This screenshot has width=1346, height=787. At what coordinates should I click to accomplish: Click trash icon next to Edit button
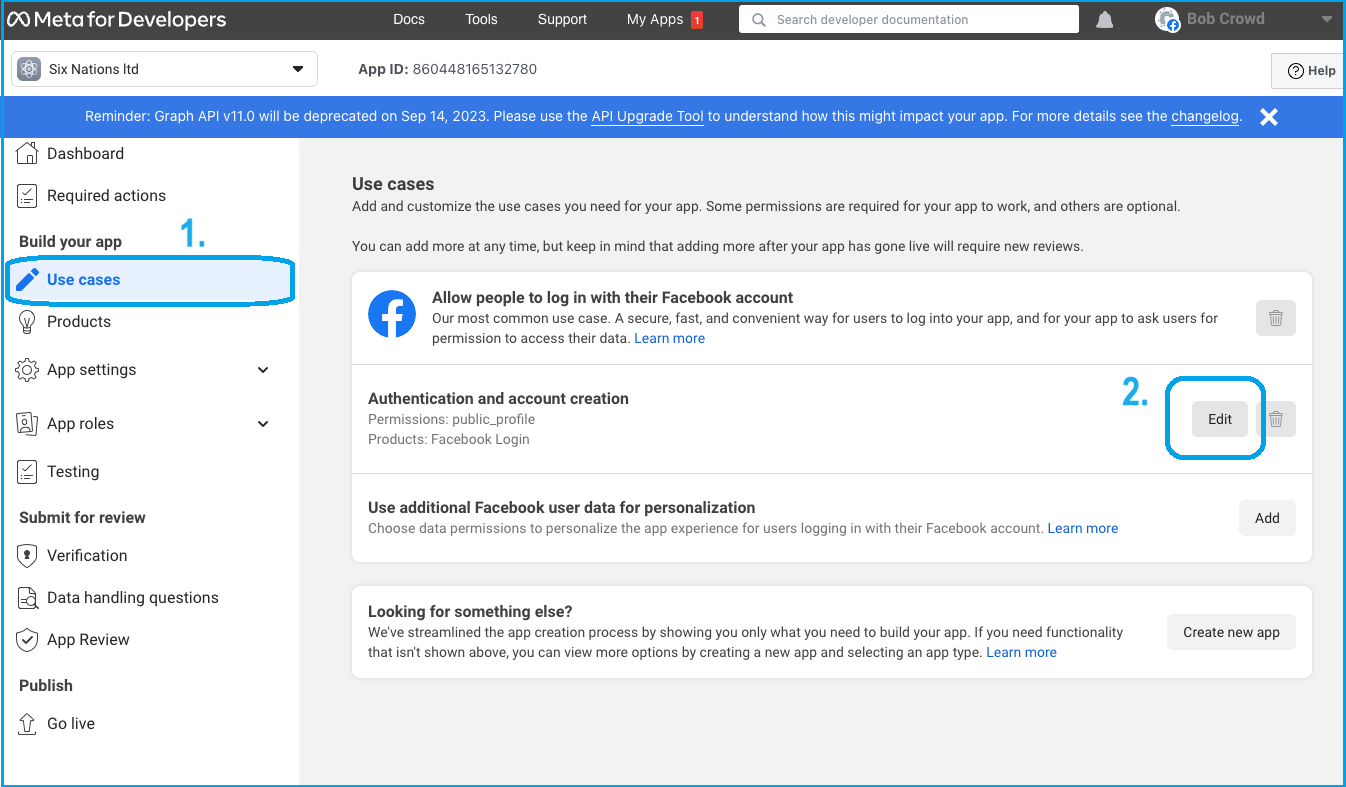(1276, 419)
